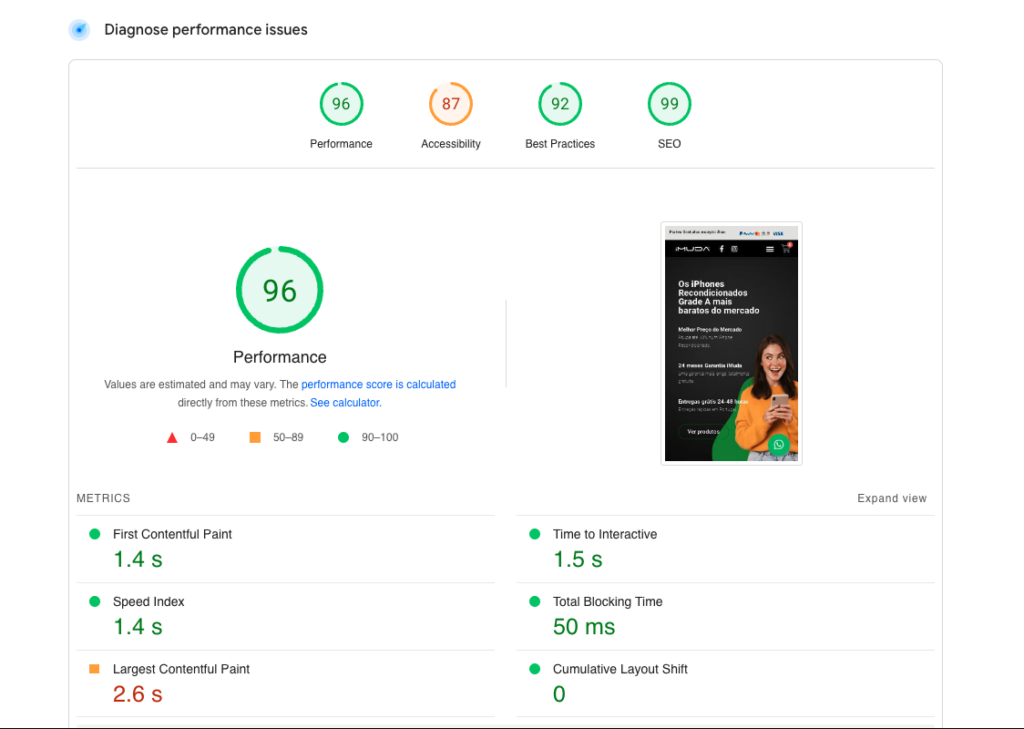Click the PayPal icon in the preview banner
The width and height of the screenshot is (1024, 729).
pyautogui.click(x=746, y=233)
